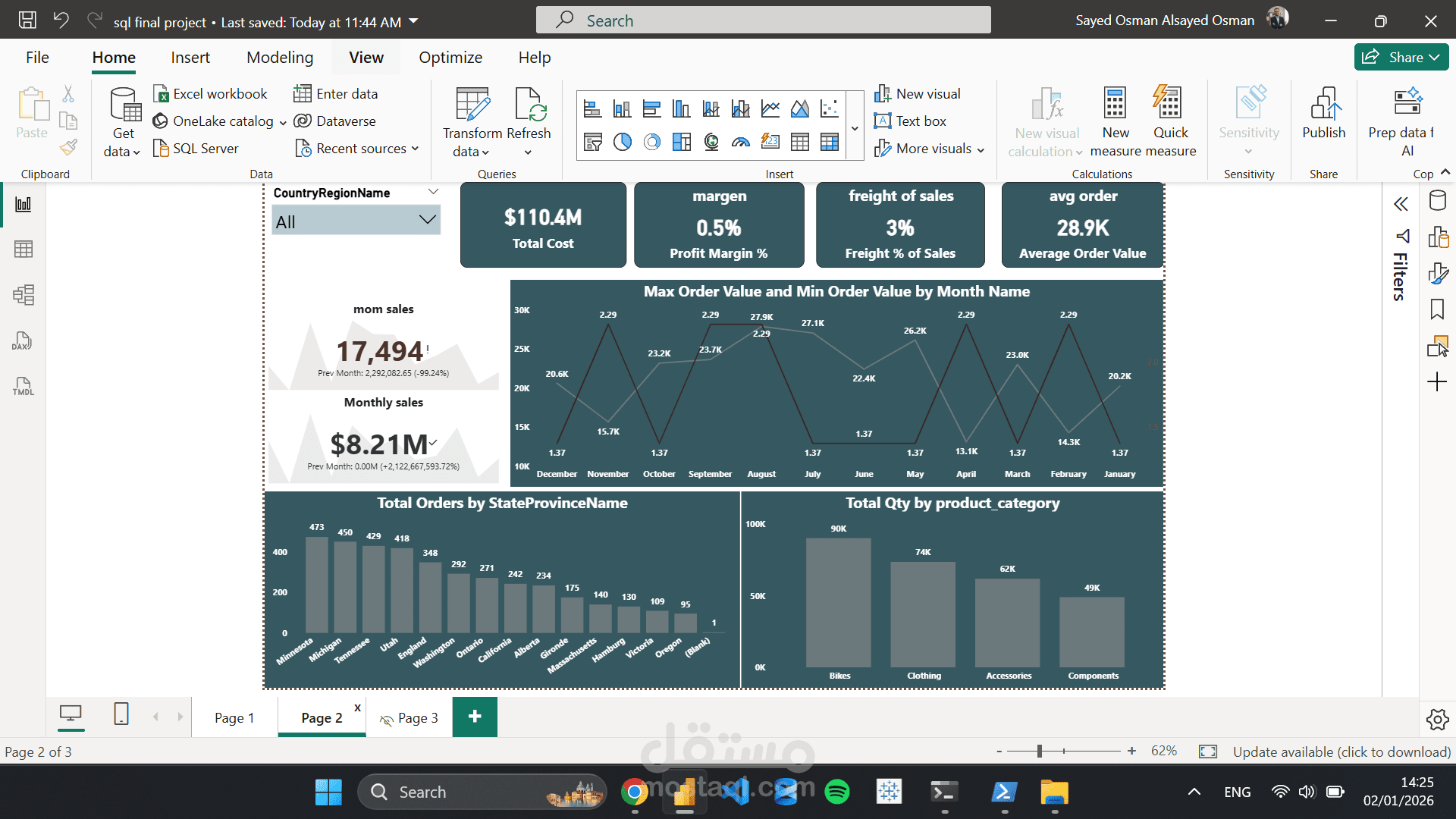The image size is (1456, 819).
Task: Switch to mobile layout view
Action: [x=121, y=714]
